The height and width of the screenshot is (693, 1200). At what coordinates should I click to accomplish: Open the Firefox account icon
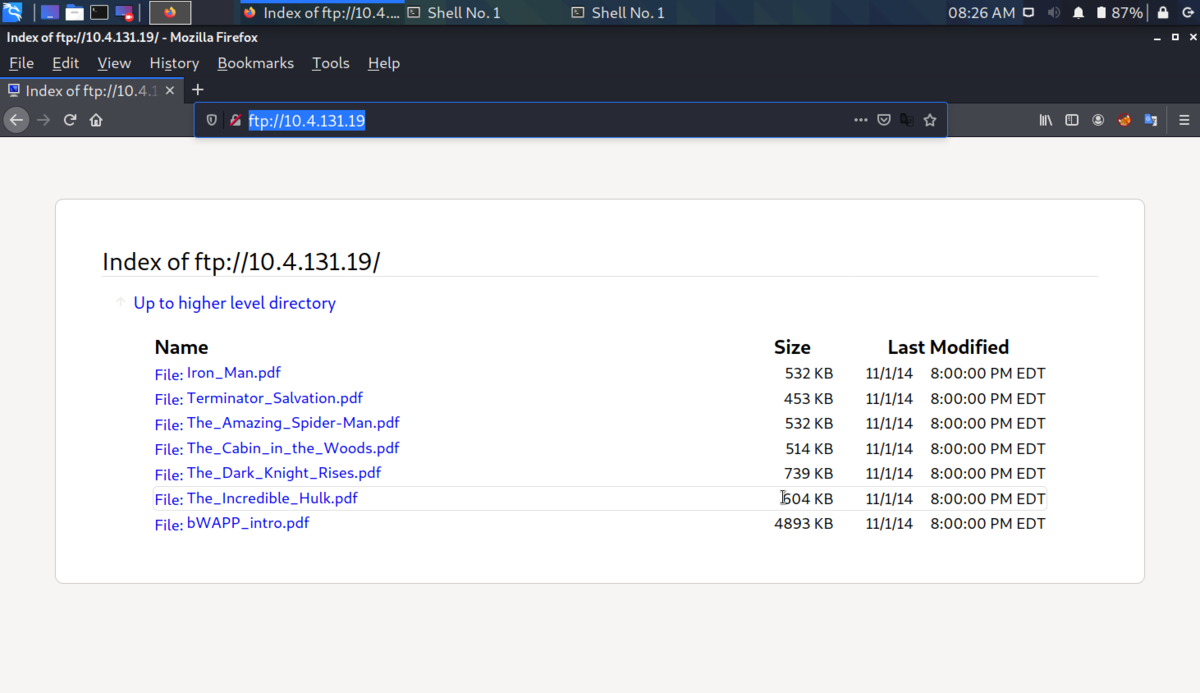[1098, 120]
